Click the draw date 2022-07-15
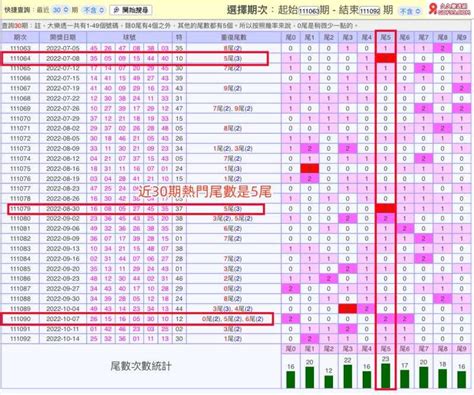This screenshot has width=474, height=395. (63, 78)
